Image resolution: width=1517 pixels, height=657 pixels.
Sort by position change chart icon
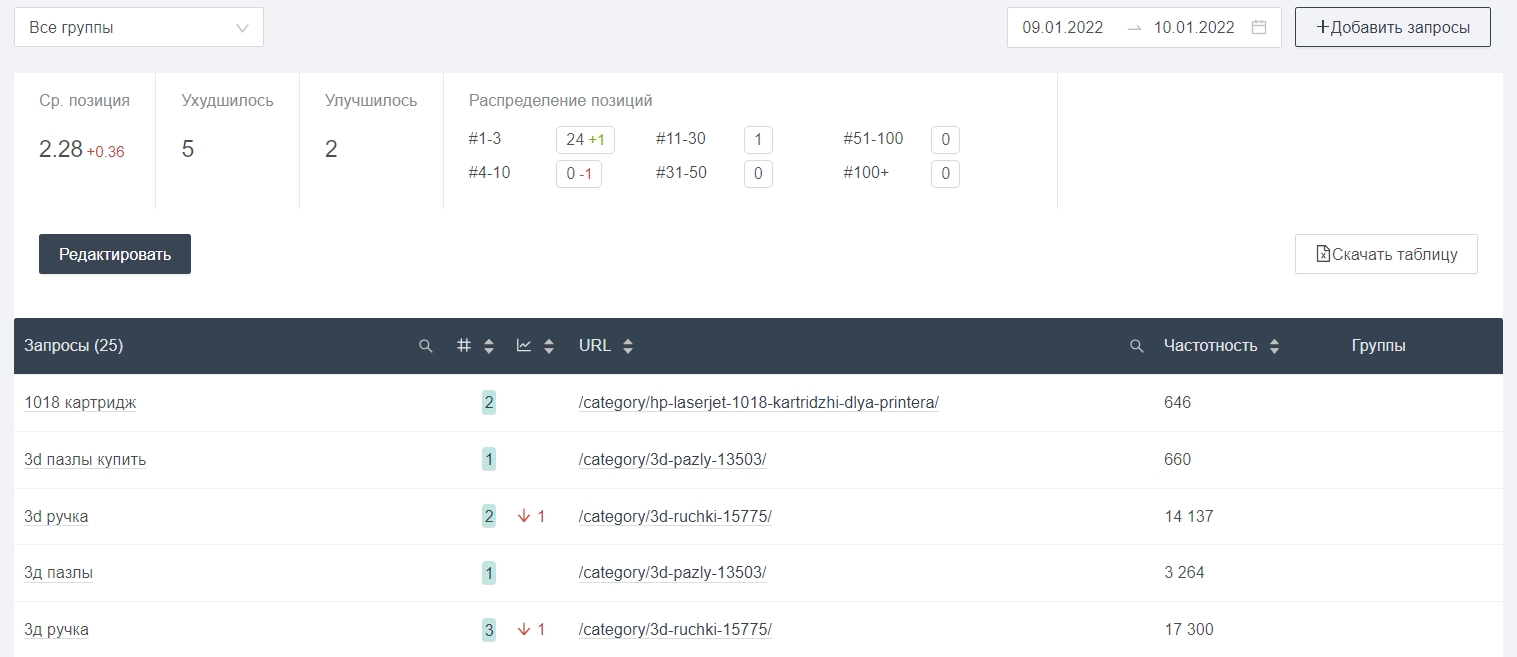(x=548, y=346)
